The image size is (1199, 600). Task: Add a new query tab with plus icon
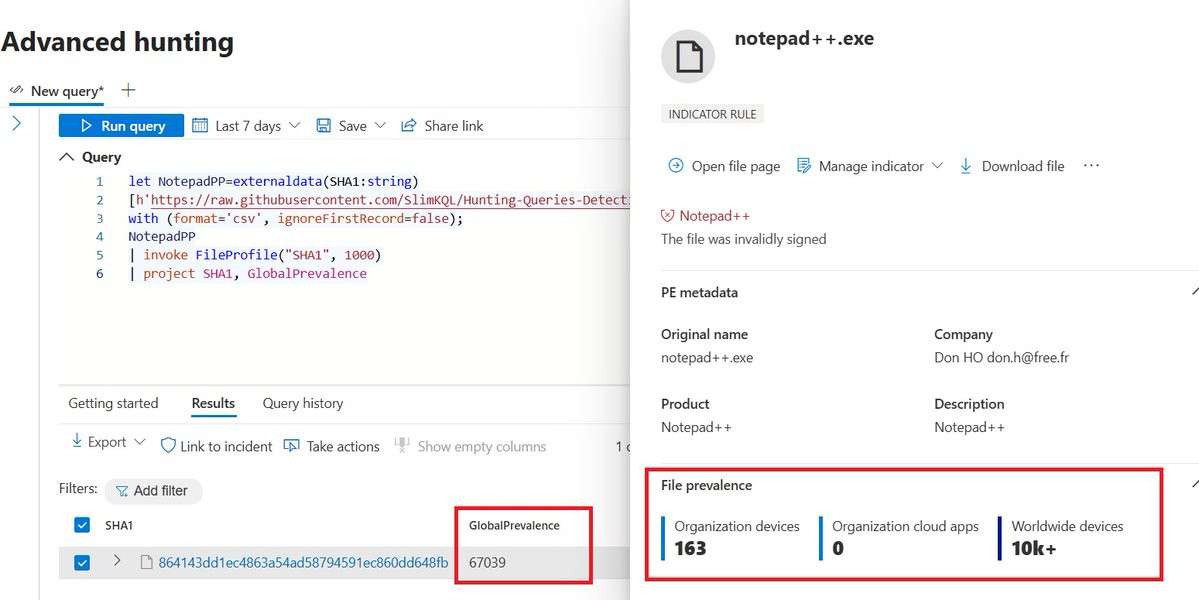click(x=128, y=90)
